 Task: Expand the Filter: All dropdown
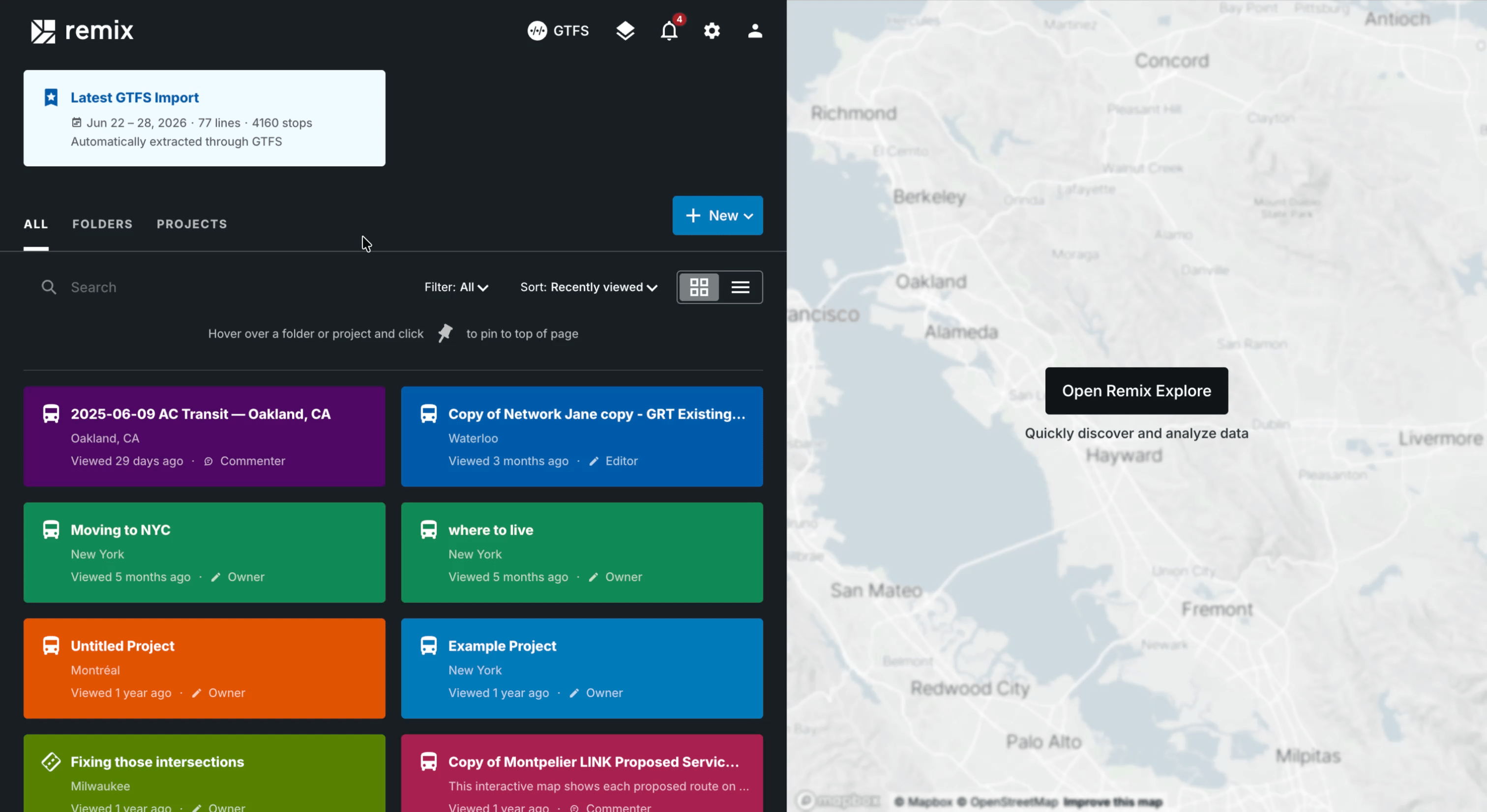tap(456, 288)
